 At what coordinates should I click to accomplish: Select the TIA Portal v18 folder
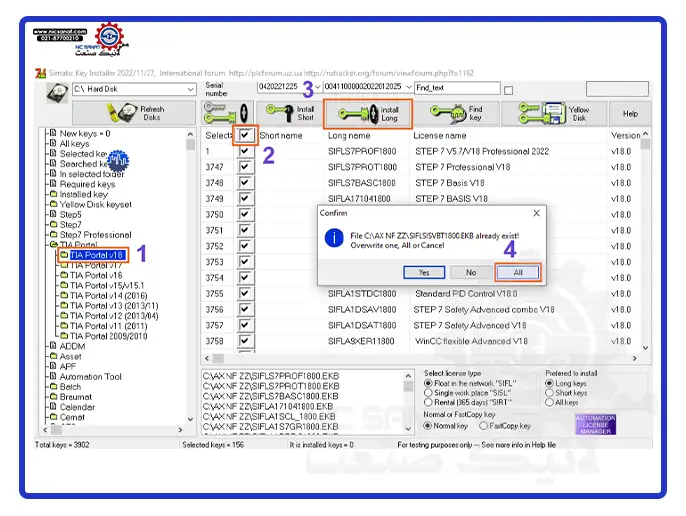pyautogui.click(x=97, y=255)
